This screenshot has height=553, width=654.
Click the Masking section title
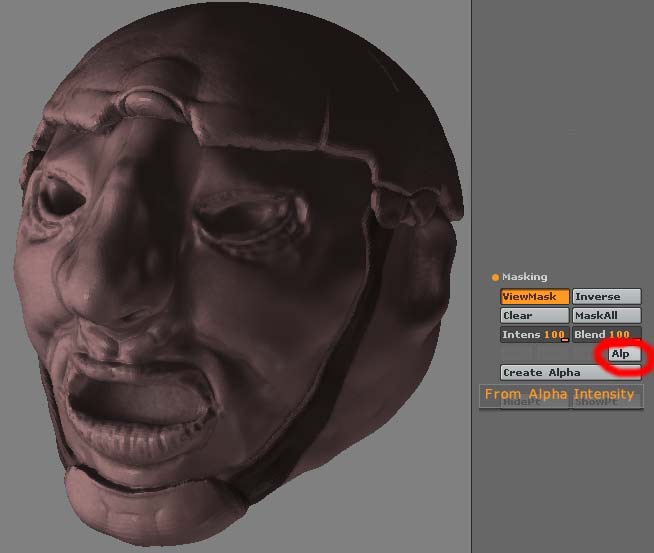tap(525, 278)
